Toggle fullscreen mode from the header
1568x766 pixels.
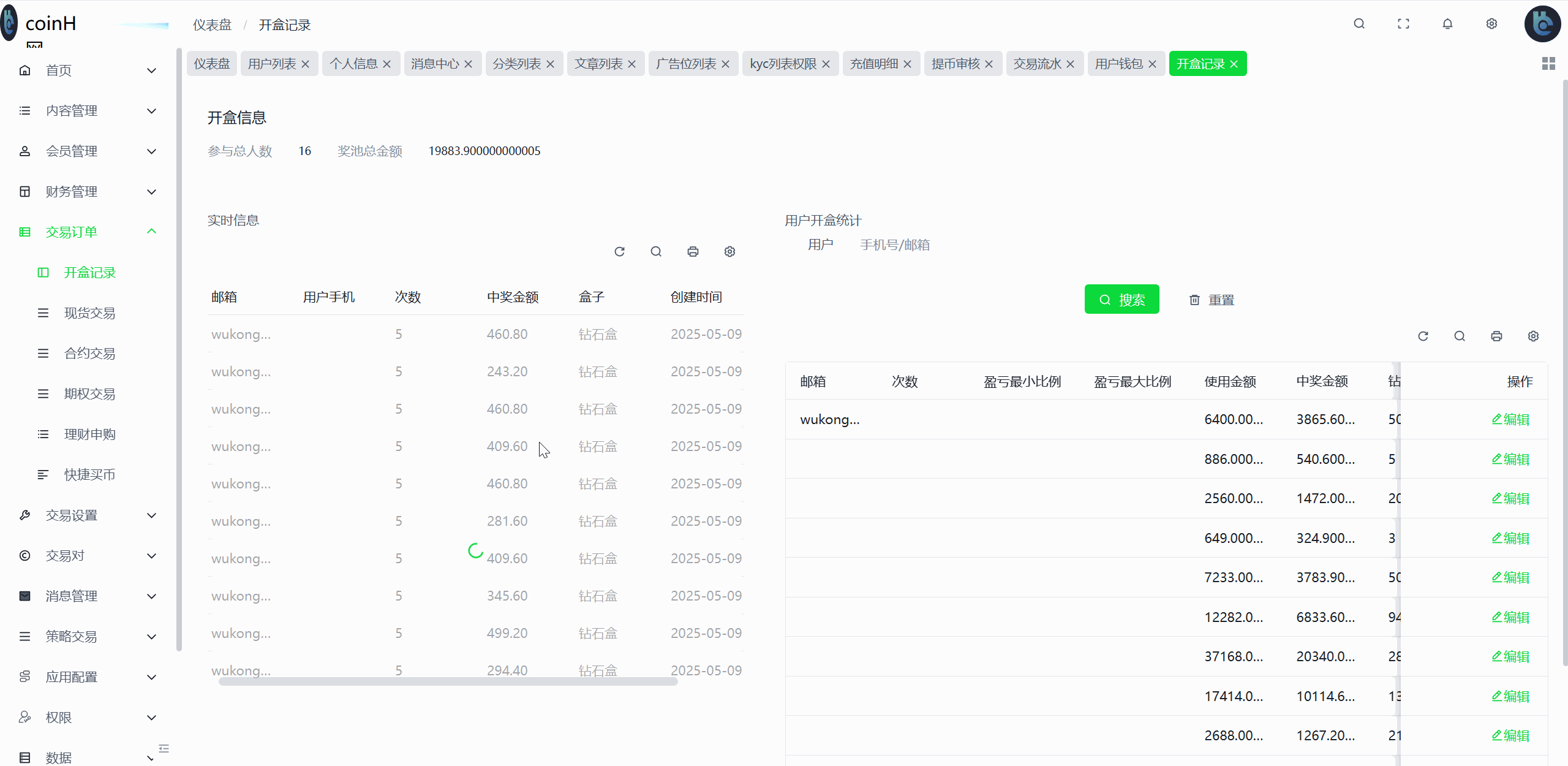[x=1403, y=24]
